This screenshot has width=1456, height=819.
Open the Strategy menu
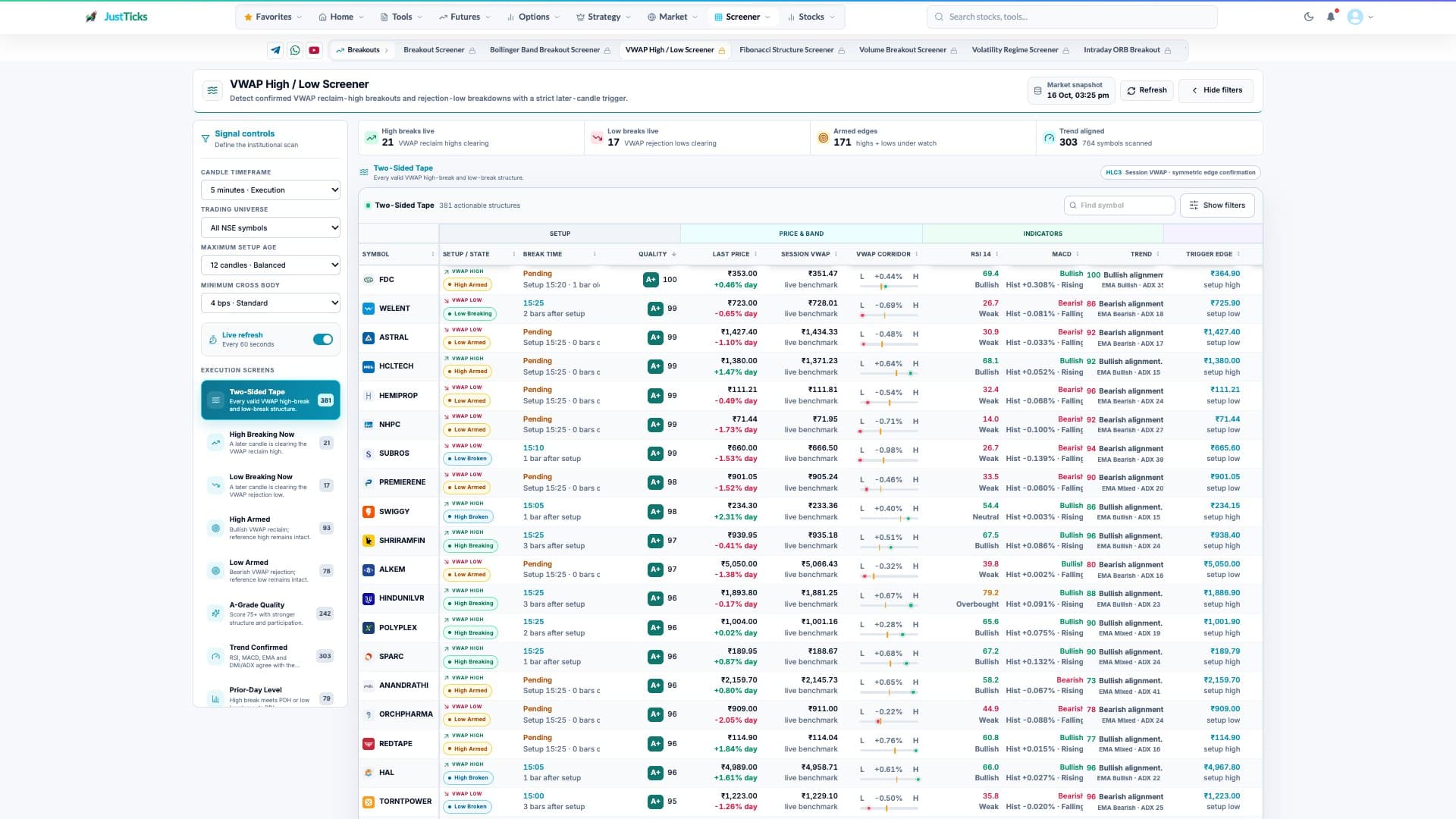(x=604, y=17)
